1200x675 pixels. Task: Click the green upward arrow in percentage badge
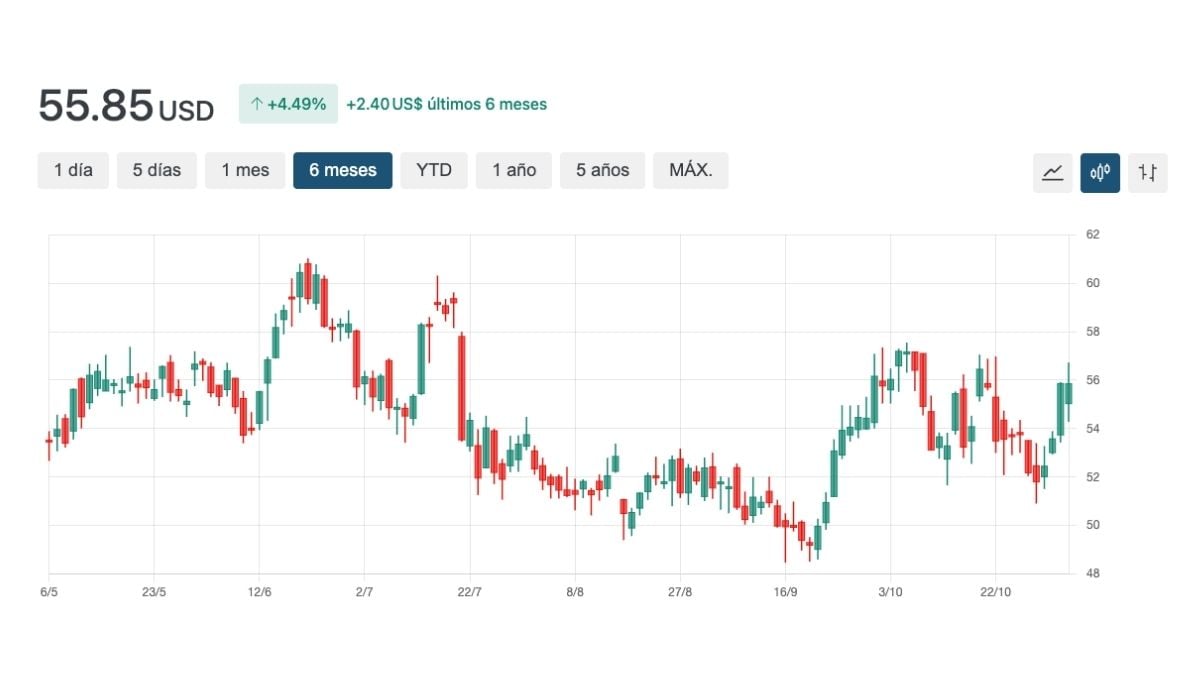[x=258, y=103]
